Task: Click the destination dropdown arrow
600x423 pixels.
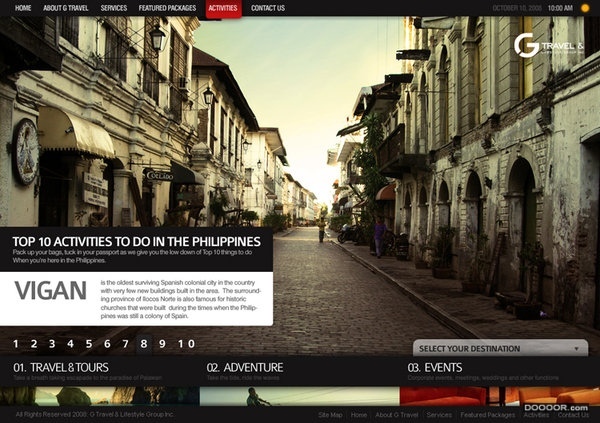Action: coord(576,349)
